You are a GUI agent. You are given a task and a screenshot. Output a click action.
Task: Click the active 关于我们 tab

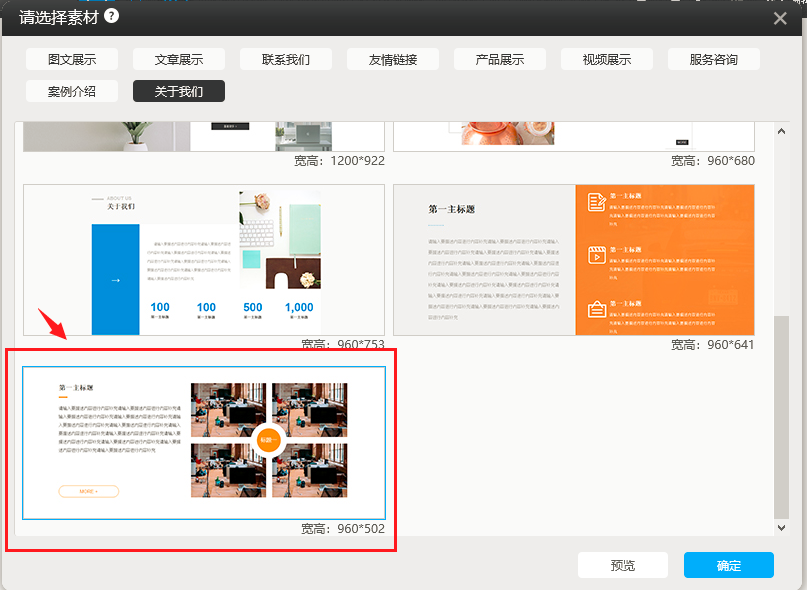coord(179,91)
